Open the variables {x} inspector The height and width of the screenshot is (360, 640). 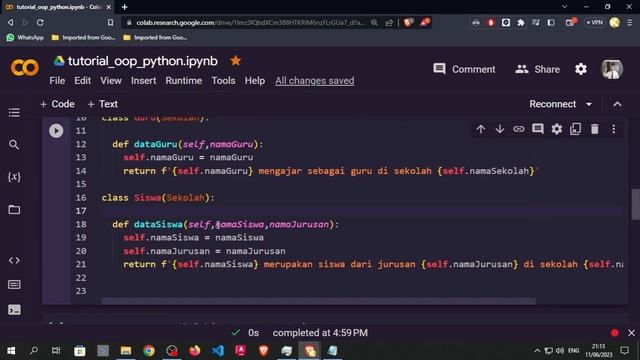click(x=14, y=177)
